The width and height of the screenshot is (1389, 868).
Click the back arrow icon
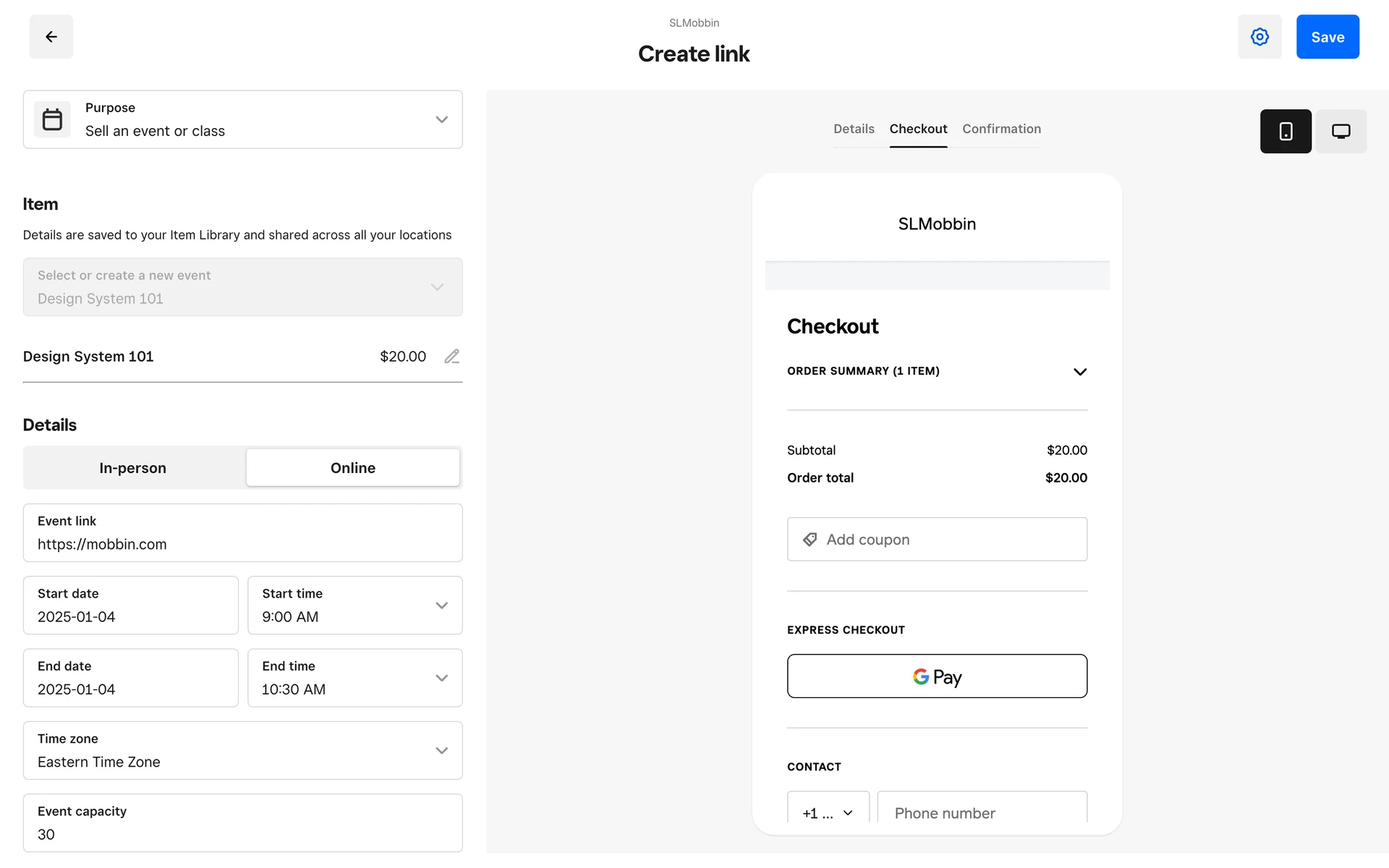[x=51, y=37]
